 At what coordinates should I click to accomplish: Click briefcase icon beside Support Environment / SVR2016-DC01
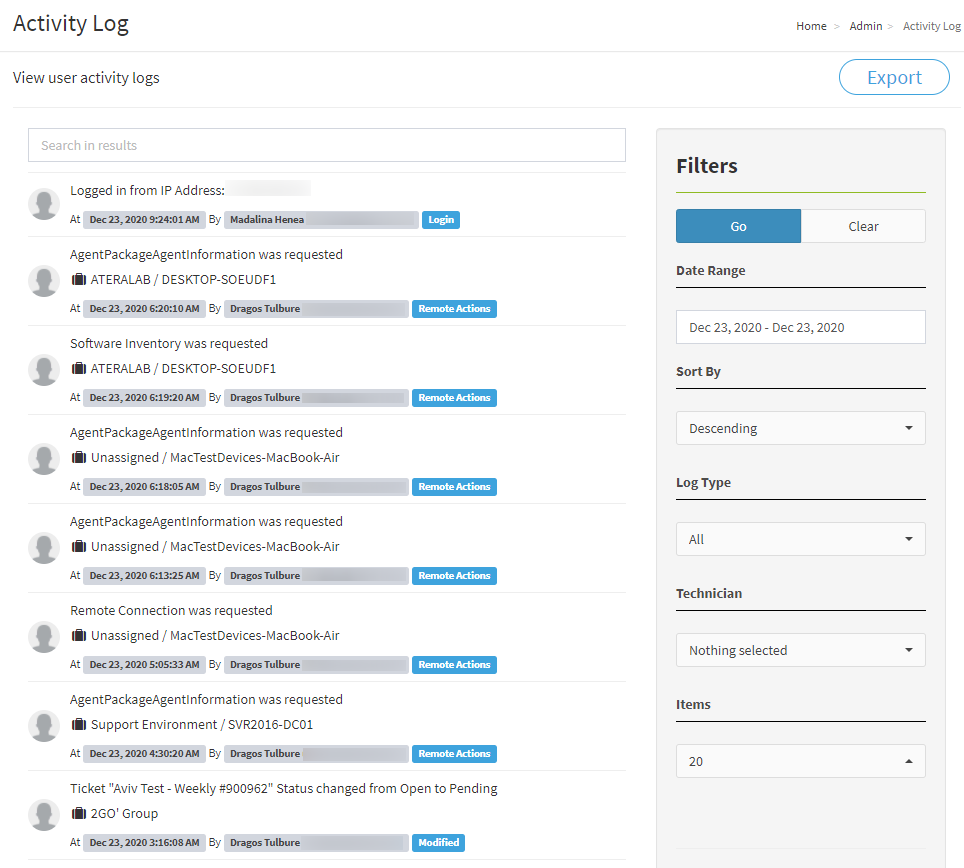pos(79,725)
